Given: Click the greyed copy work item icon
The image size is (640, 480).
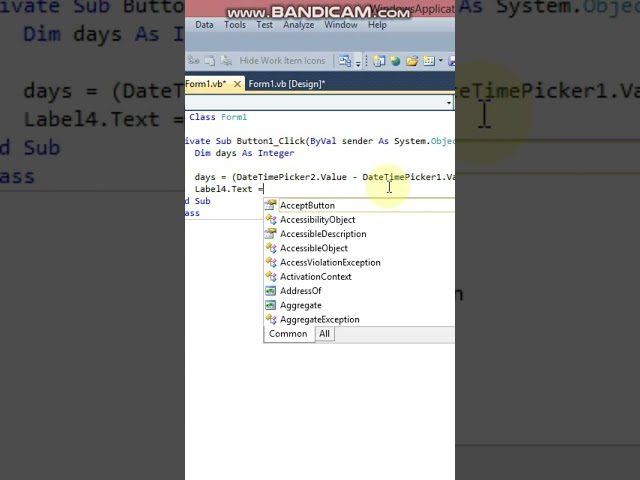Looking at the screenshot, I should [x=210, y=61].
